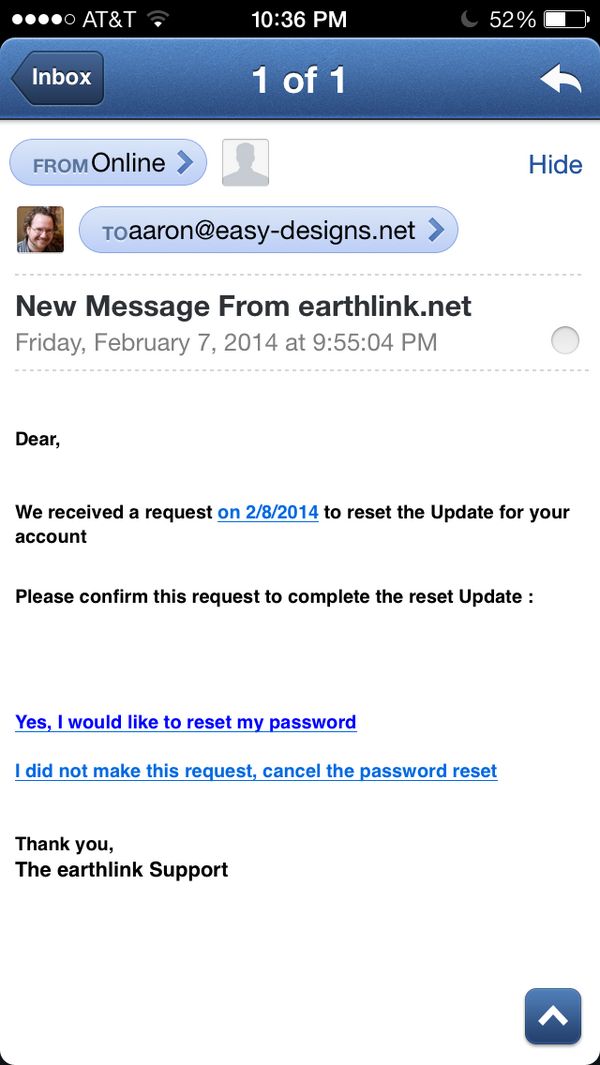600x1065 pixels.
Task: Tap the scroll-to-top arrow button
Action: pyautogui.click(x=552, y=1016)
